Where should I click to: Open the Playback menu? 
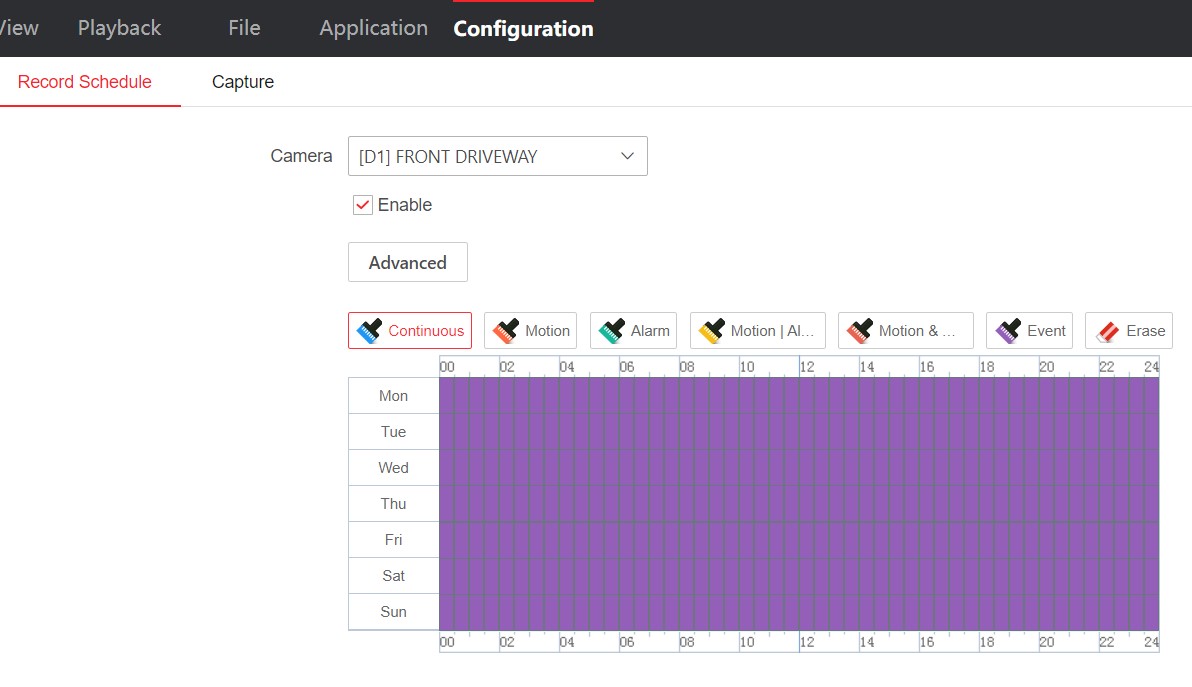119,27
